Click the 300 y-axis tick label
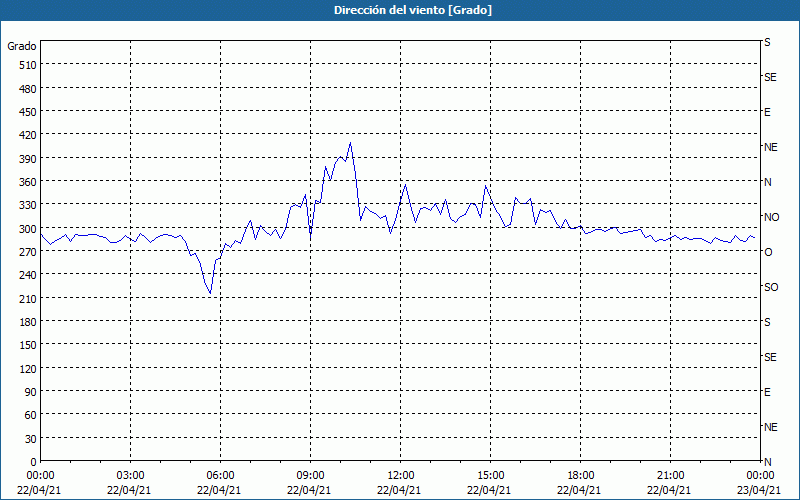Viewport: 800px width, 500px height. tap(29, 229)
